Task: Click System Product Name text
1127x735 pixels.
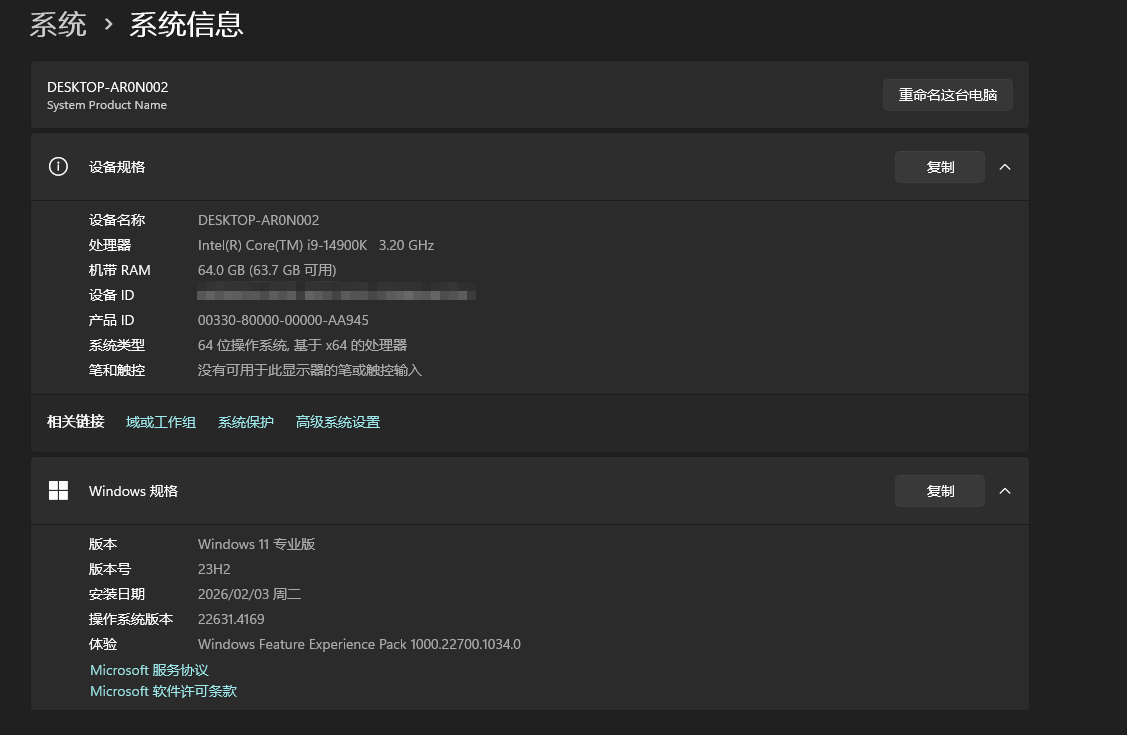Action: [107, 105]
